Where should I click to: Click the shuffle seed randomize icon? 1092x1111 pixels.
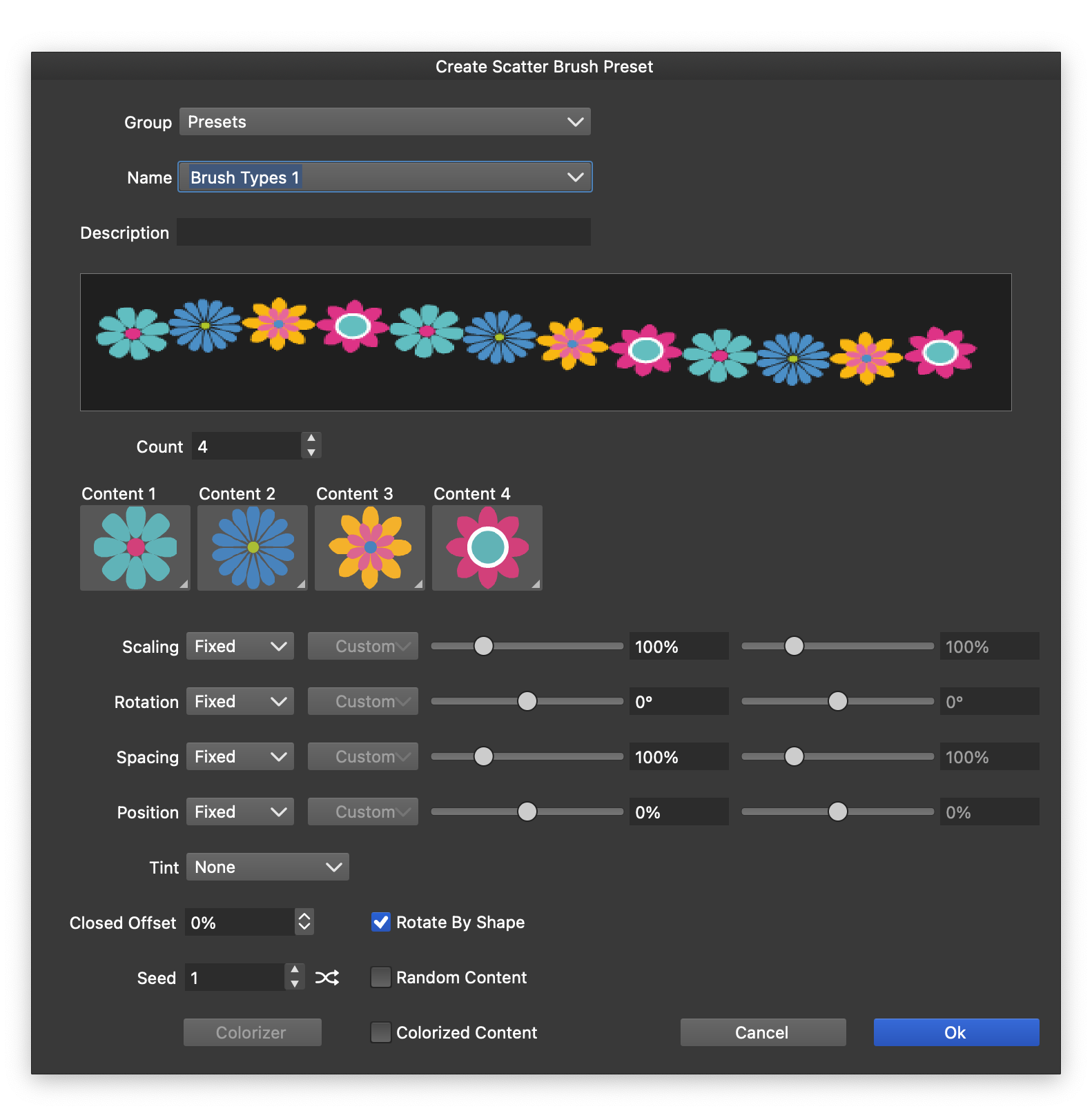(326, 978)
